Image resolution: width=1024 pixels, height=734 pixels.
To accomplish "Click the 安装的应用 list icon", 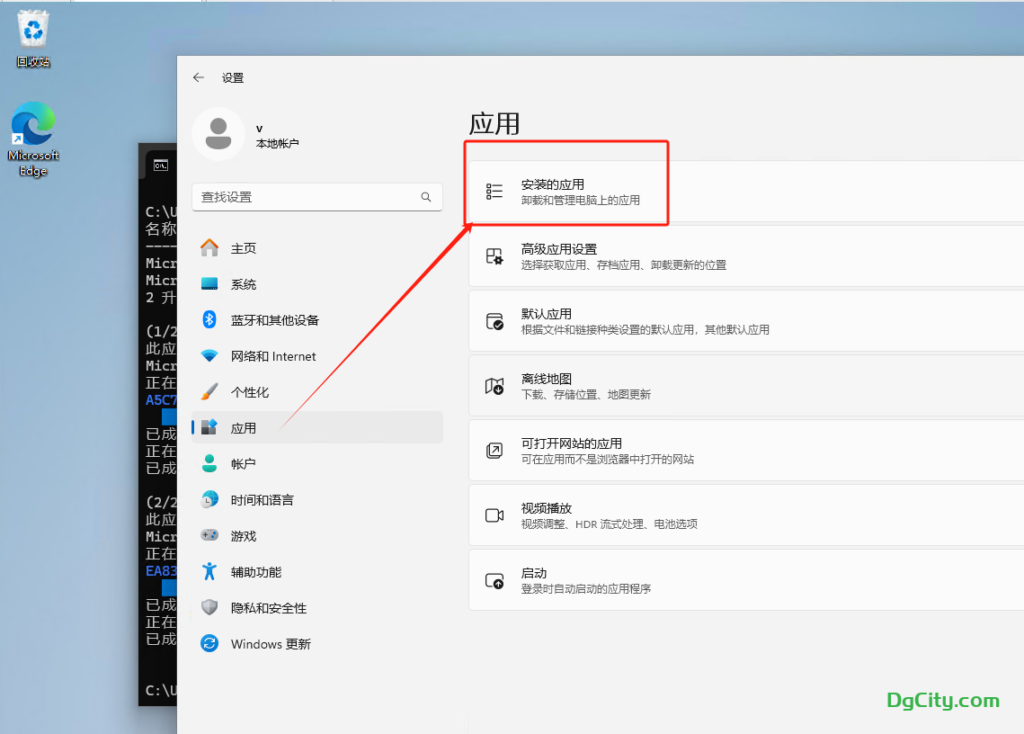I will pyautogui.click(x=494, y=191).
